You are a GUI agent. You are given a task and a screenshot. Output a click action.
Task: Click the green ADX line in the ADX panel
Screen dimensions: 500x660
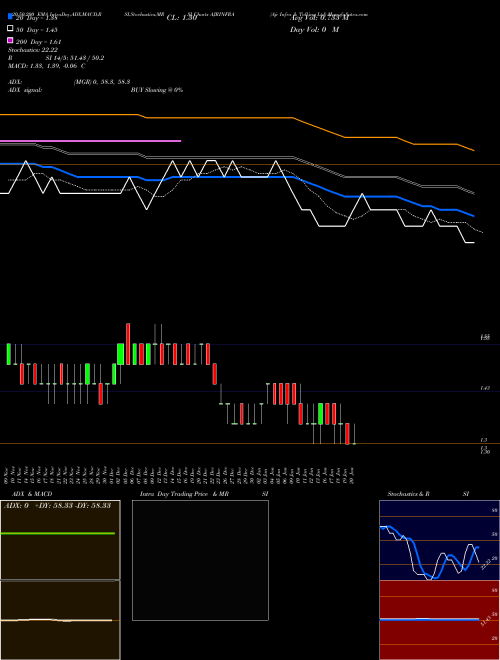point(57,533)
